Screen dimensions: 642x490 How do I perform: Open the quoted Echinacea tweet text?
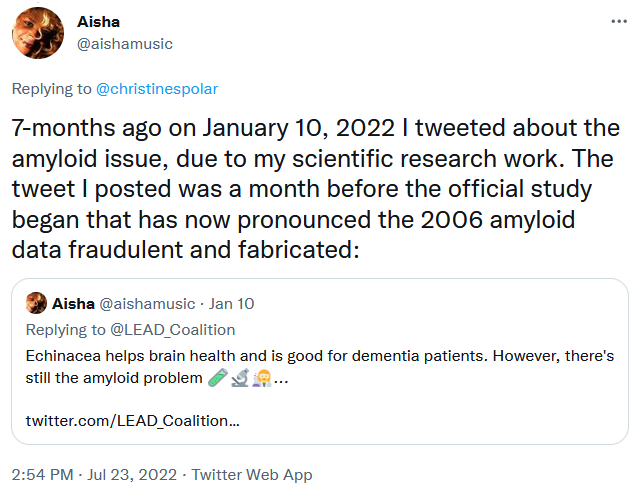(x=320, y=367)
